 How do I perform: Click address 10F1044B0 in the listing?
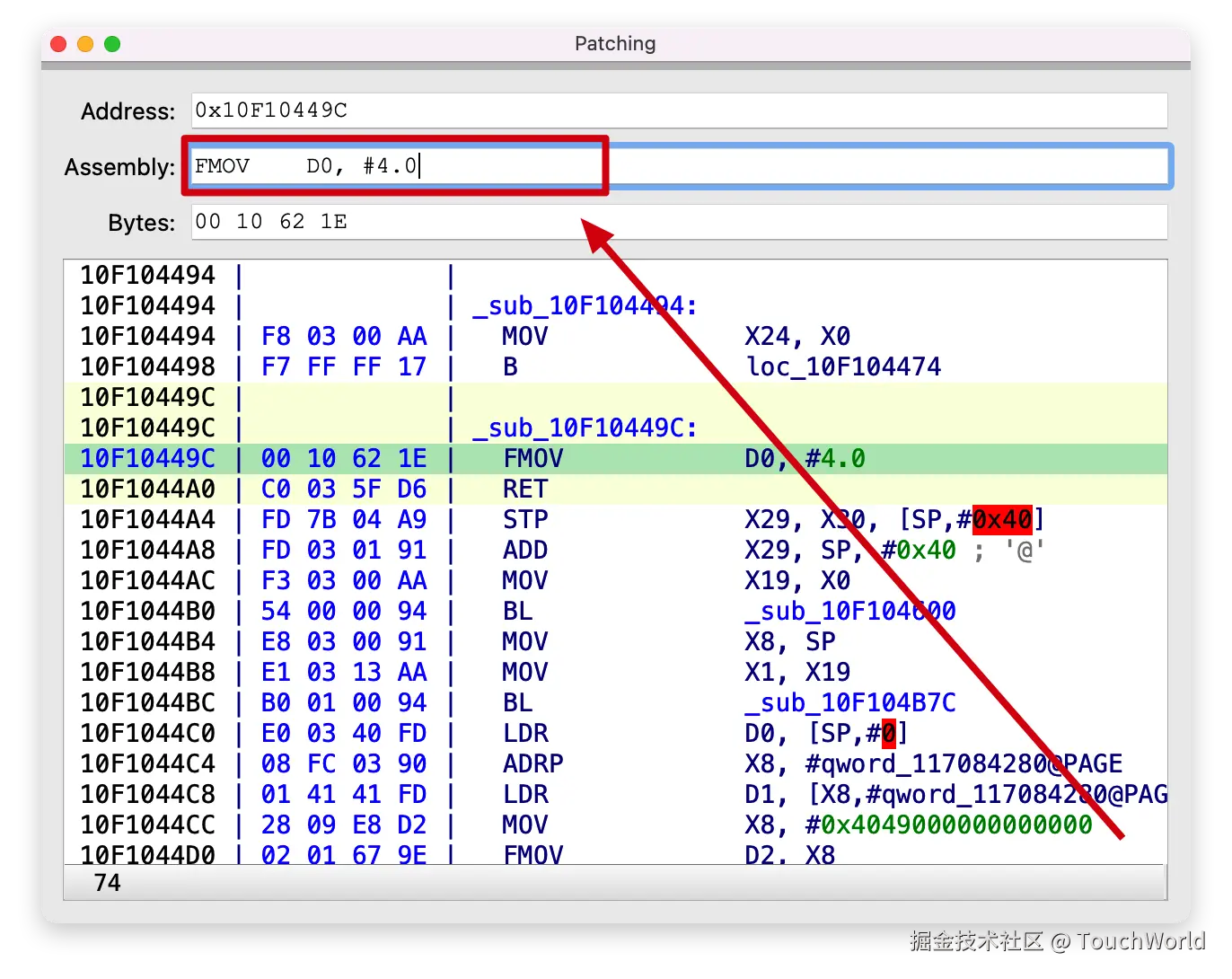[x=148, y=611]
